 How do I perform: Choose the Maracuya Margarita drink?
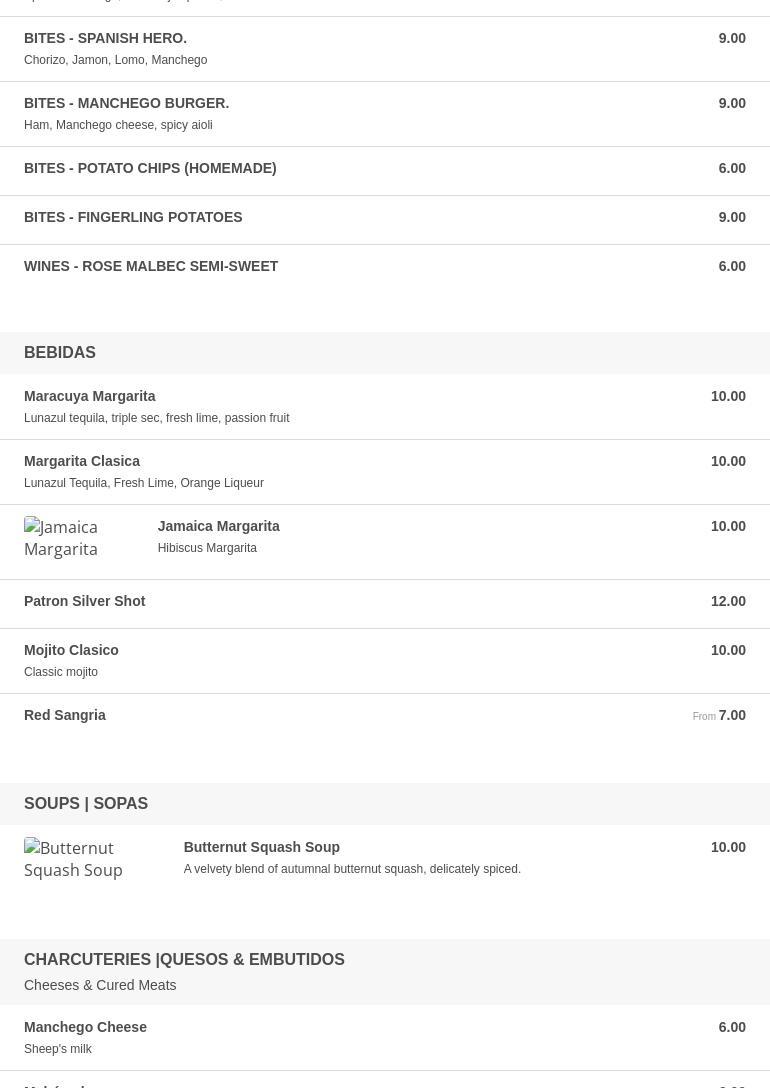pyautogui.click(x=385, y=407)
